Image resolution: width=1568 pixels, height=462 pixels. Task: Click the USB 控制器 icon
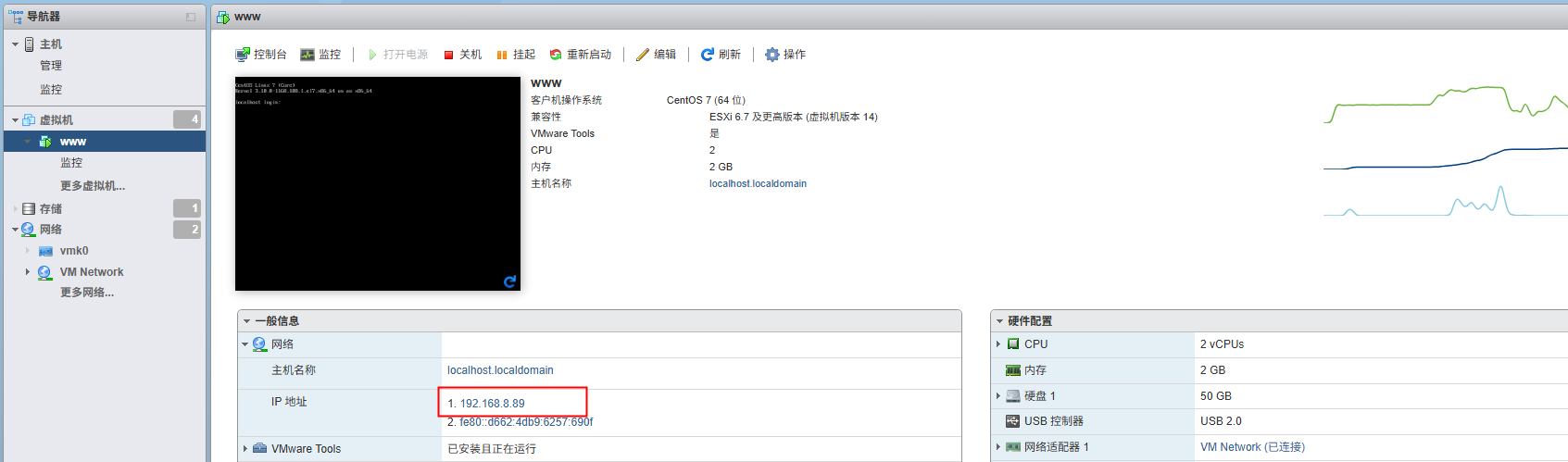(1013, 421)
